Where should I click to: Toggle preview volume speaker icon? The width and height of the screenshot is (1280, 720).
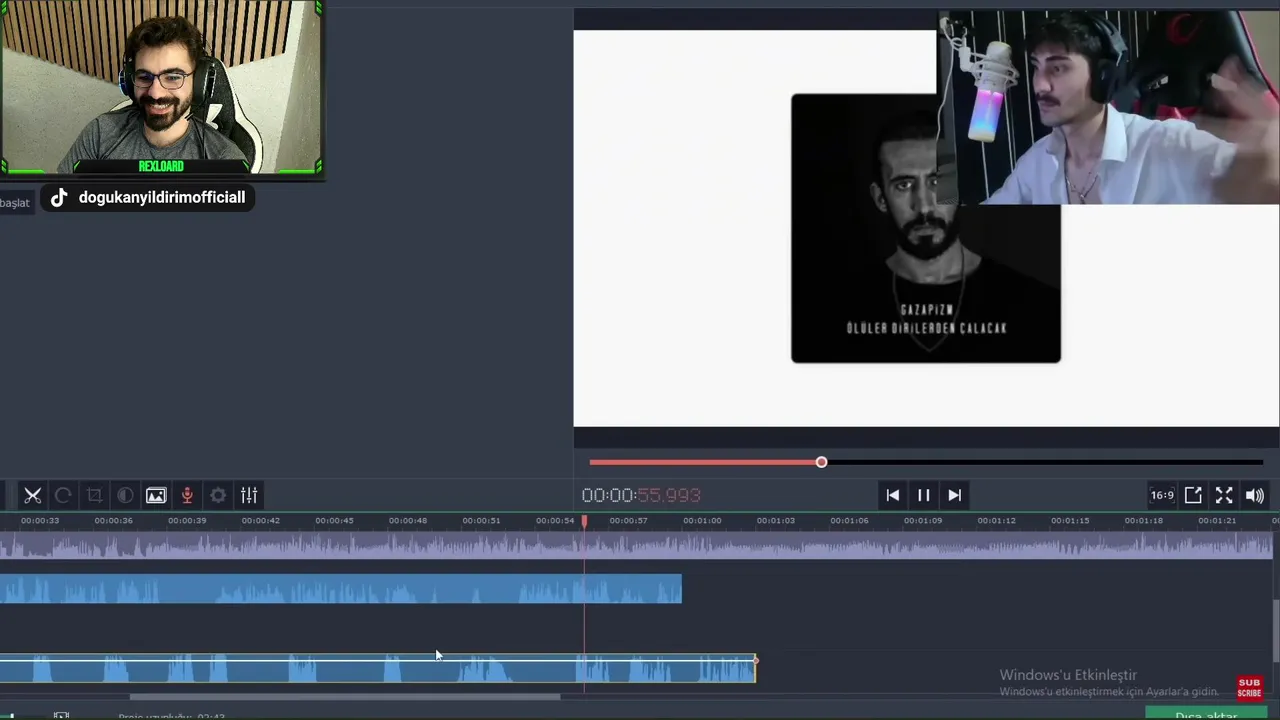(x=1255, y=495)
